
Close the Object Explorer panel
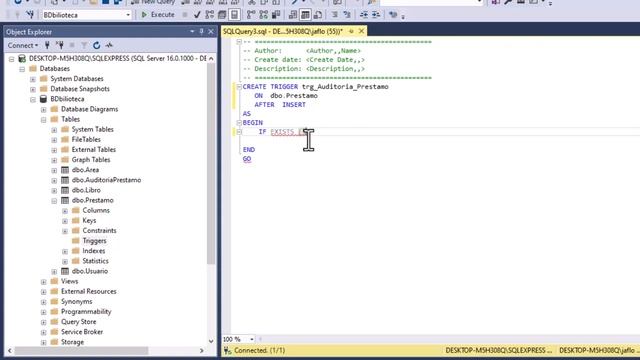click(x=211, y=31)
